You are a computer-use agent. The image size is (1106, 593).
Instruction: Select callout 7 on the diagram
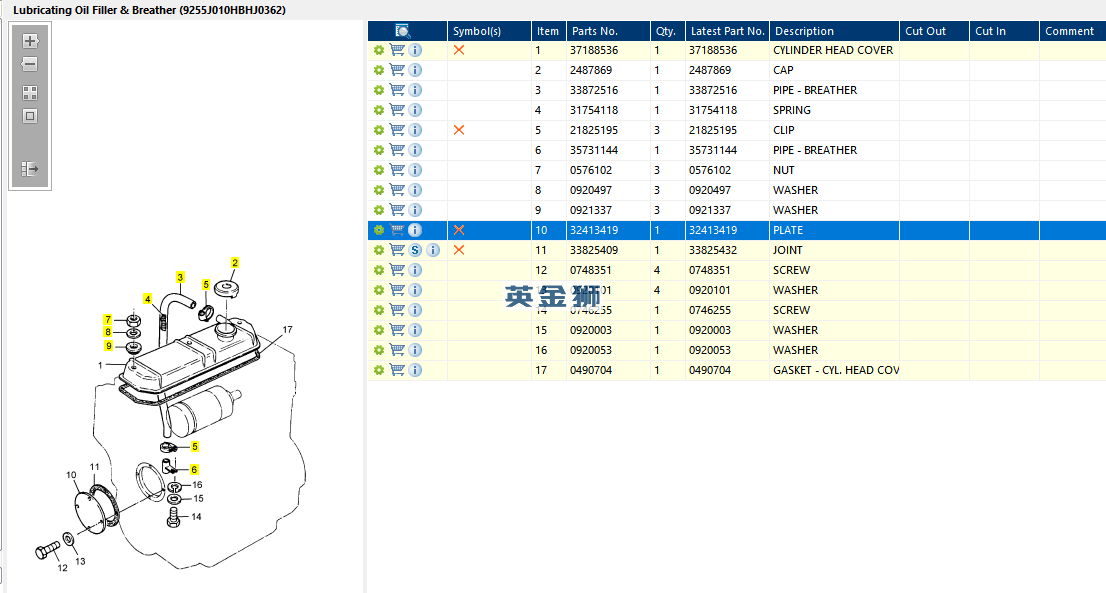click(108, 319)
